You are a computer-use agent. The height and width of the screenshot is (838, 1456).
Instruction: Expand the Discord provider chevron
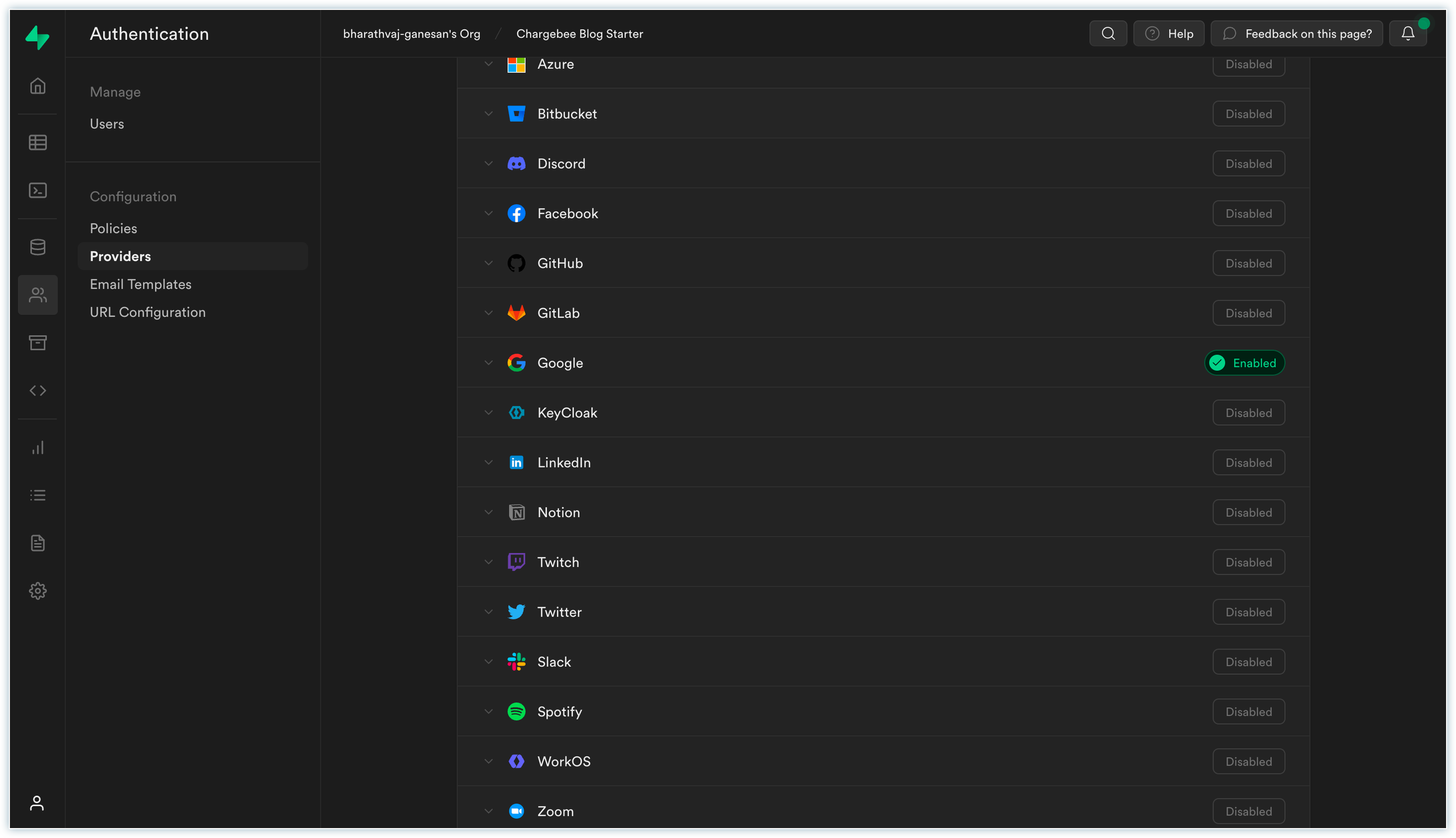[488, 163]
